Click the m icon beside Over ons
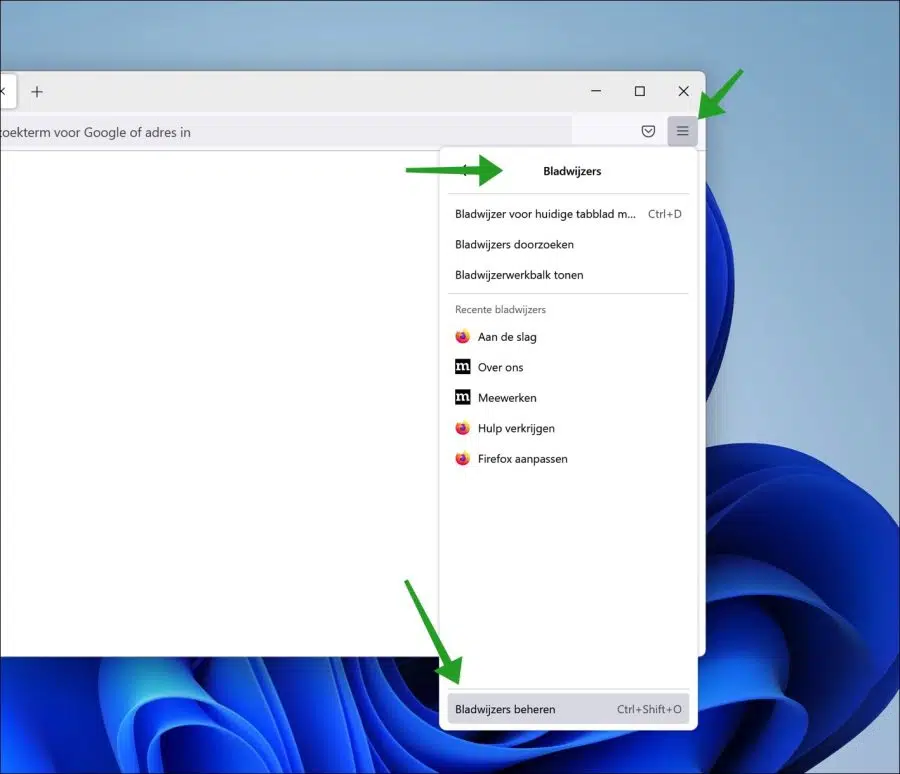Image resolution: width=900 pixels, height=774 pixels. point(463,367)
